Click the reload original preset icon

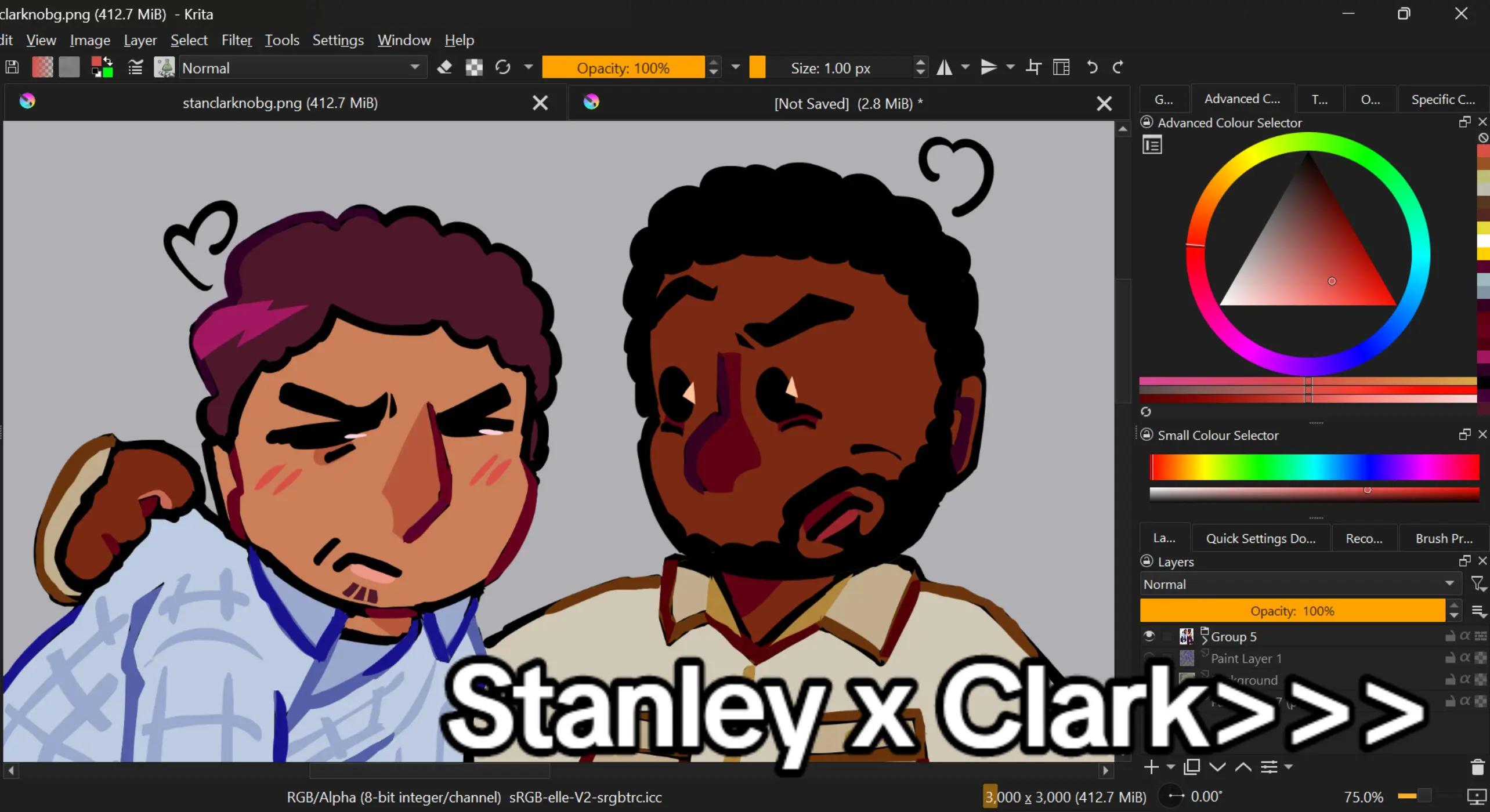tap(502, 68)
